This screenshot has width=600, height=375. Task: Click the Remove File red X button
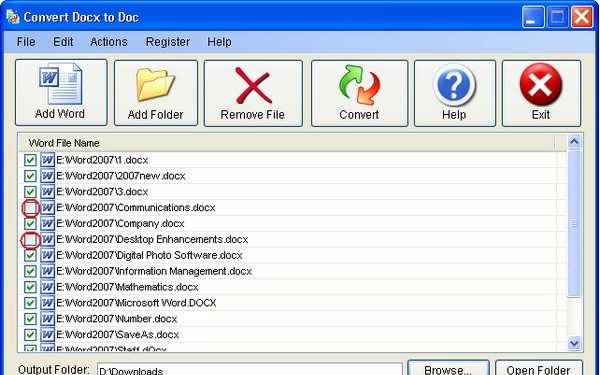[x=253, y=93]
